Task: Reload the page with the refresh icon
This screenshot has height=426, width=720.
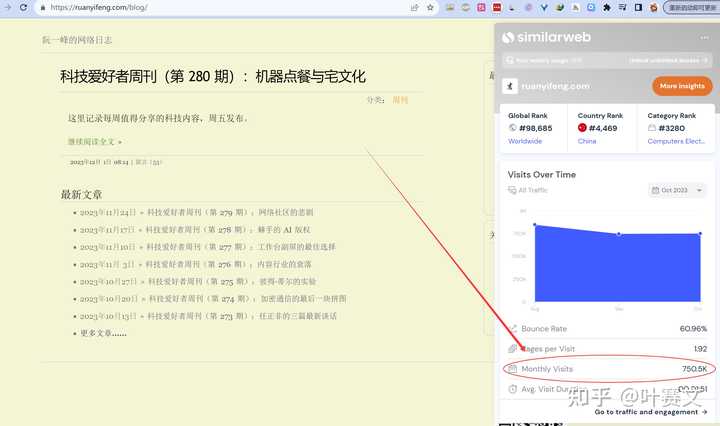Action: coord(23,7)
